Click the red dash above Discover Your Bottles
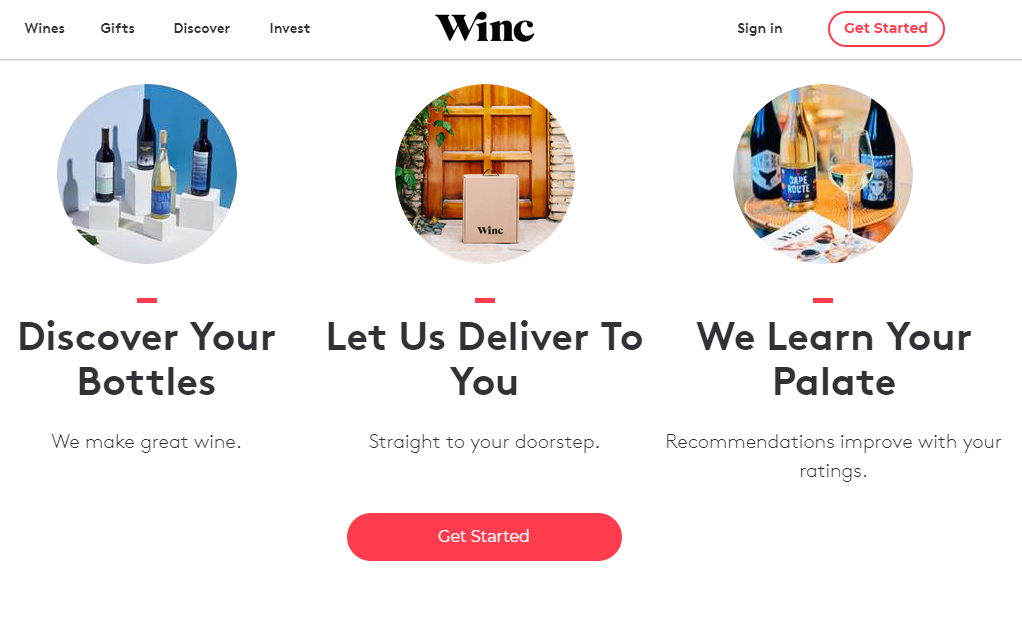 click(147, 300)
